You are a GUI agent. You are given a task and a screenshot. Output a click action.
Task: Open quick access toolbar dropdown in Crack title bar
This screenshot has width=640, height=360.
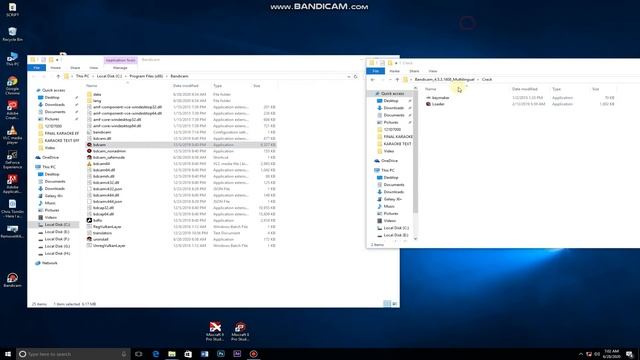396,63
